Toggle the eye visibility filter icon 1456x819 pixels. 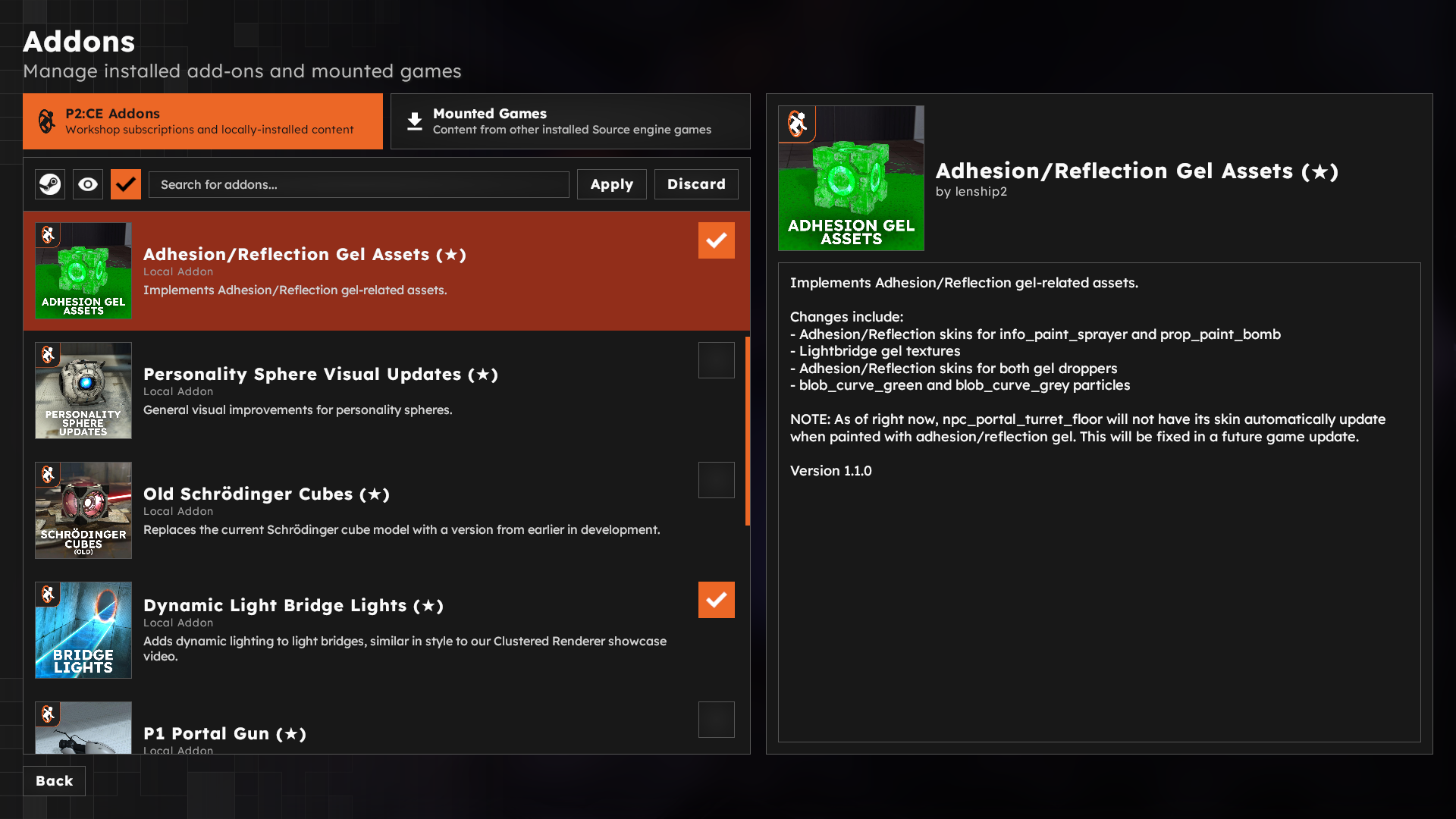click(87, 184)
